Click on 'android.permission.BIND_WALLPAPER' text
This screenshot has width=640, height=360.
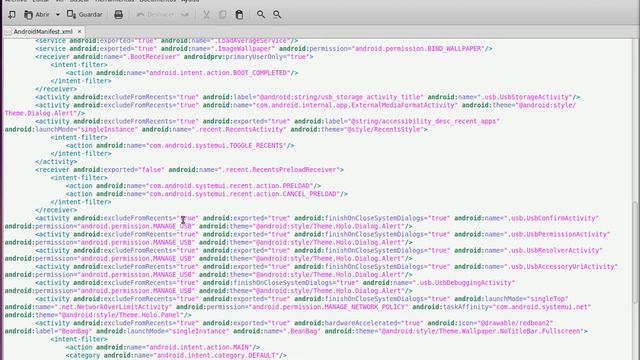tap(419, 49)
